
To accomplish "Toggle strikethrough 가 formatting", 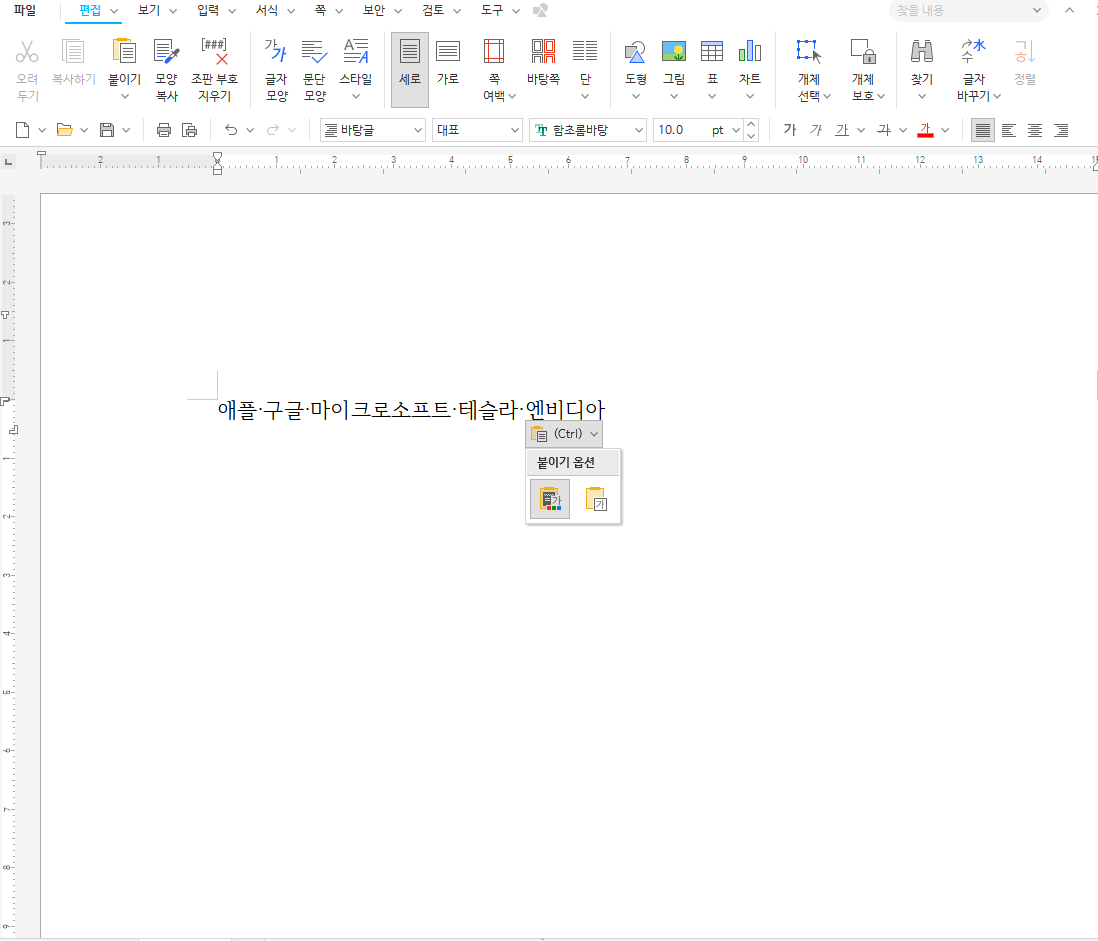I will click(884, 130).
